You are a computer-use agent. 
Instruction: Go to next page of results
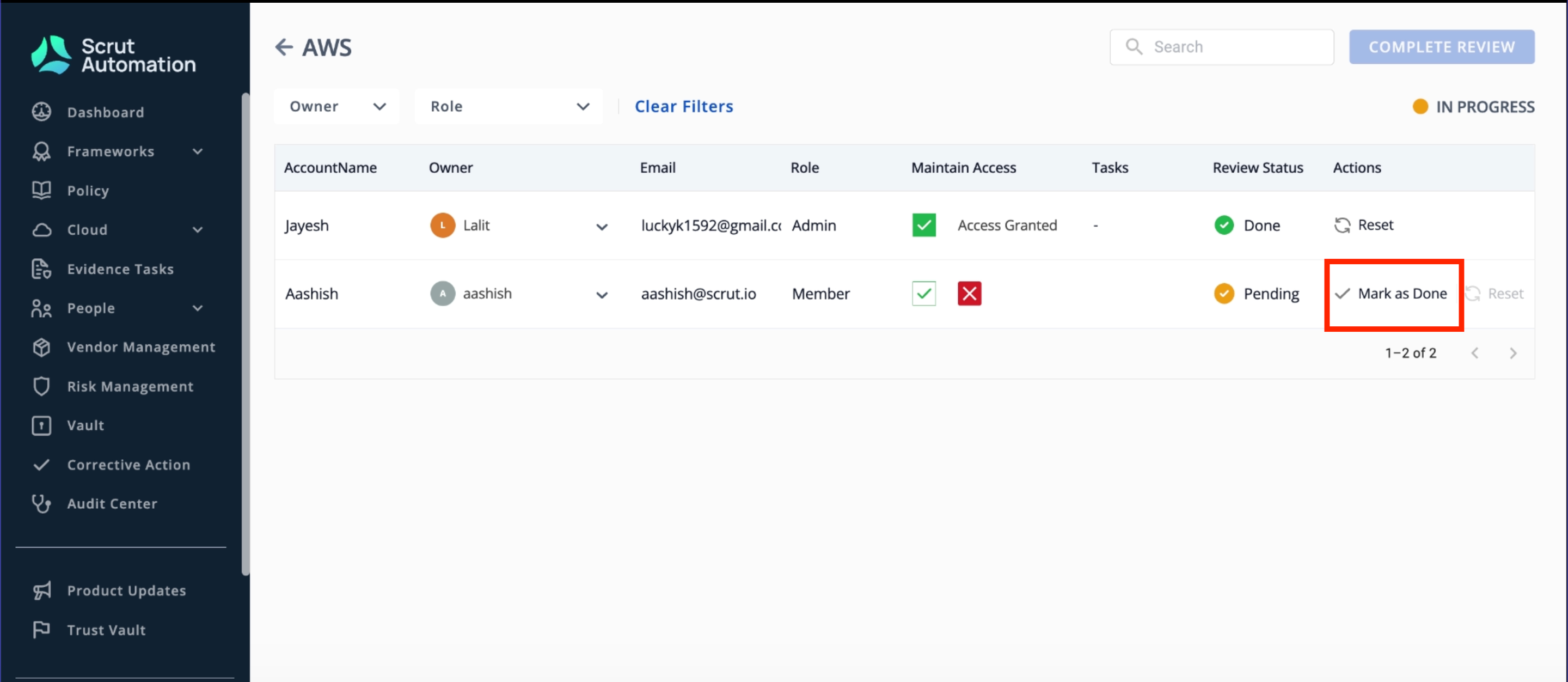pyautogui.click(x=1513, y=353)
